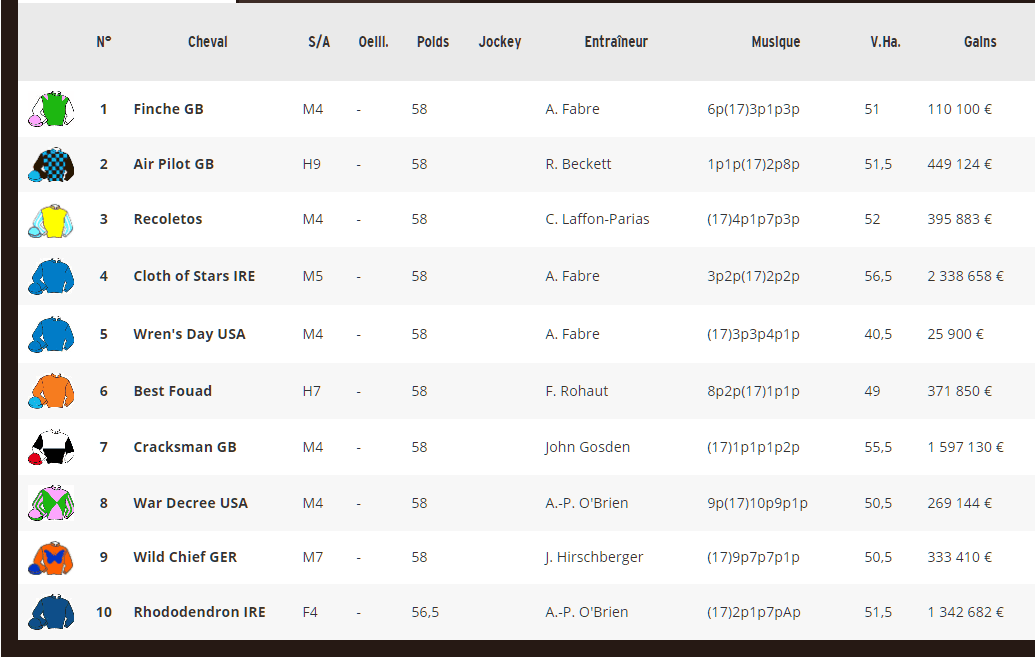This screenshot has height=657, width=1035.
Task: Select the Musique column header
Action: (776, 42)
